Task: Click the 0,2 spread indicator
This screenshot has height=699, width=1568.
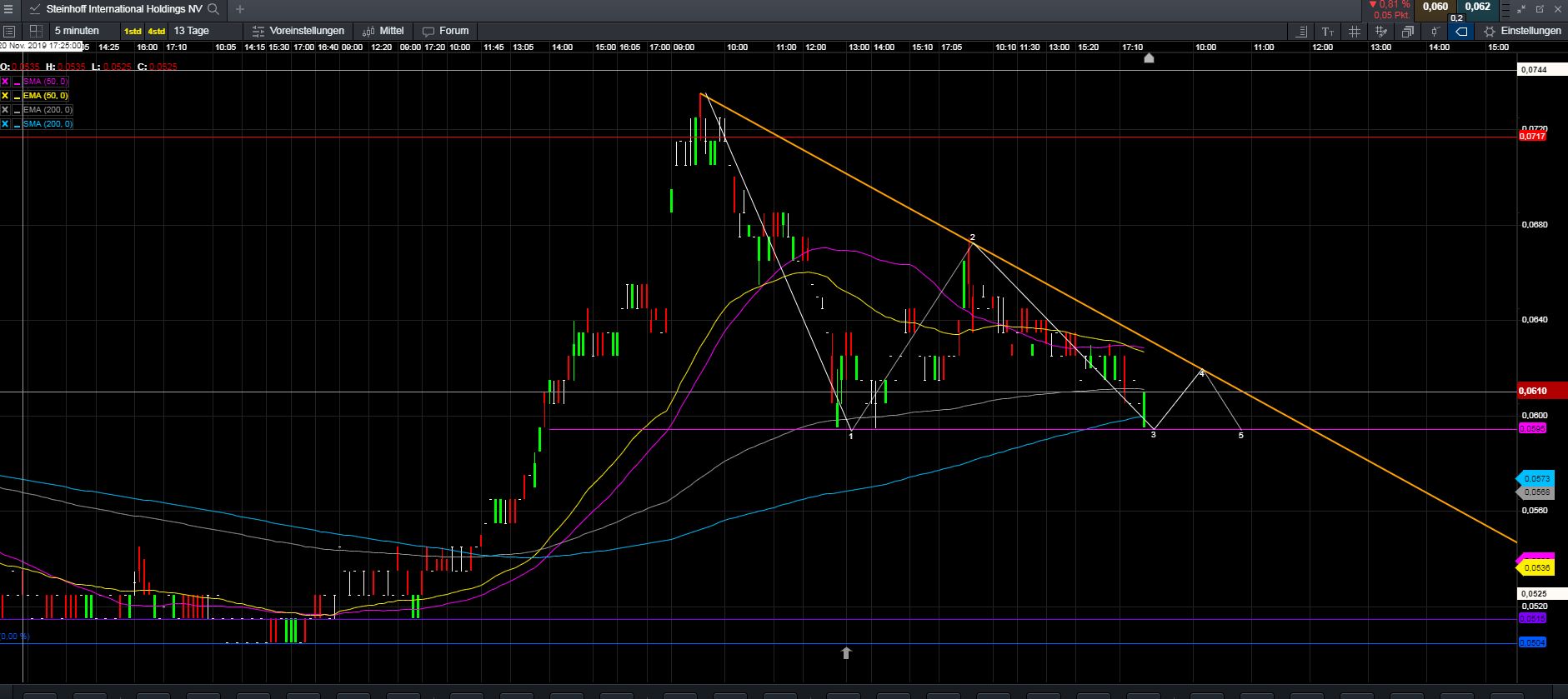Action: [x=1457, y=17]
